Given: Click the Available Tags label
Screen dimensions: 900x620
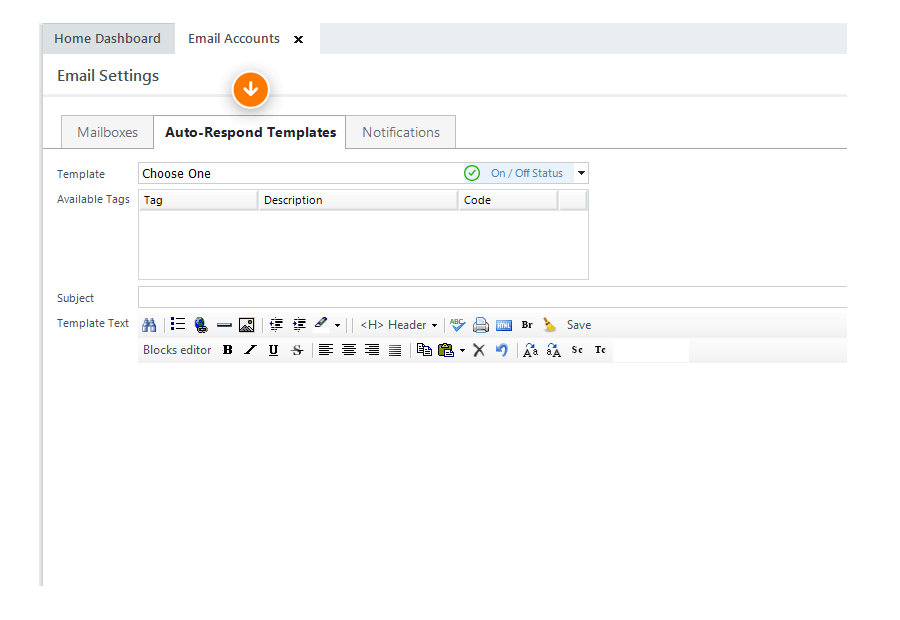Looking at the screenshot, I should click(x=93, y=199).
